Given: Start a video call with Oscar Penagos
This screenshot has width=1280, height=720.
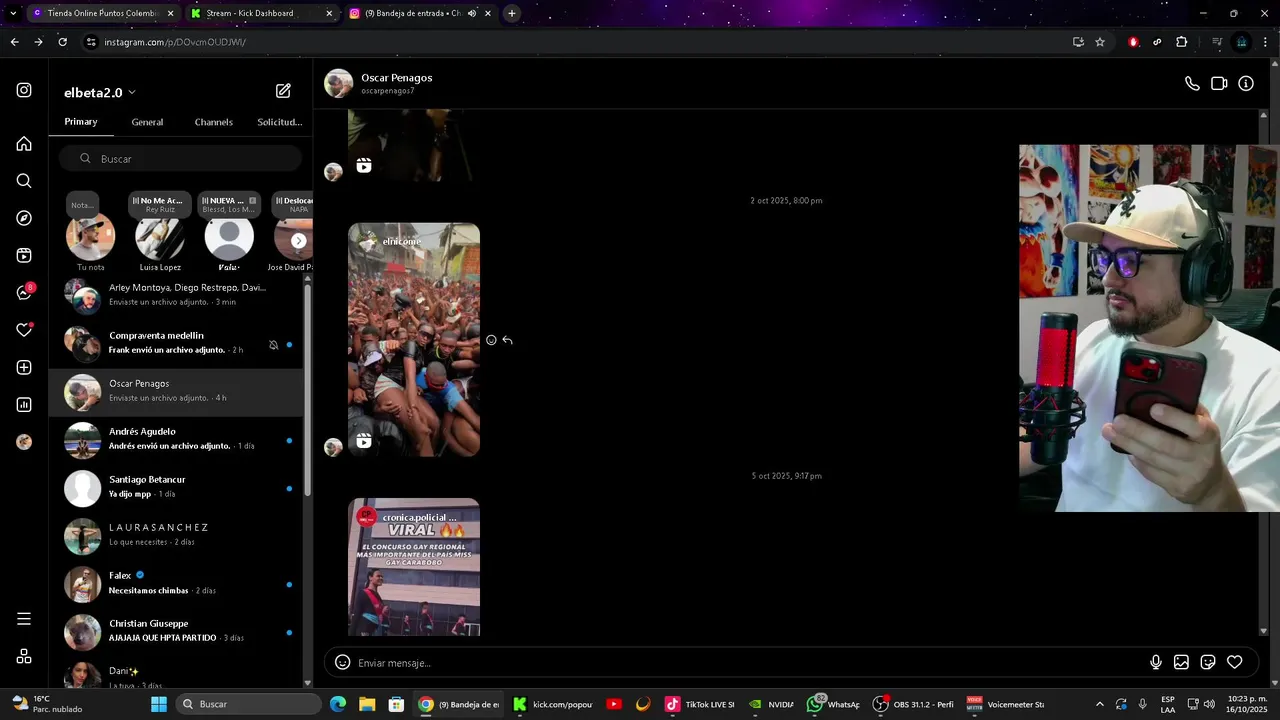Looking at the screenshot, I should [x=1219, y=84].
